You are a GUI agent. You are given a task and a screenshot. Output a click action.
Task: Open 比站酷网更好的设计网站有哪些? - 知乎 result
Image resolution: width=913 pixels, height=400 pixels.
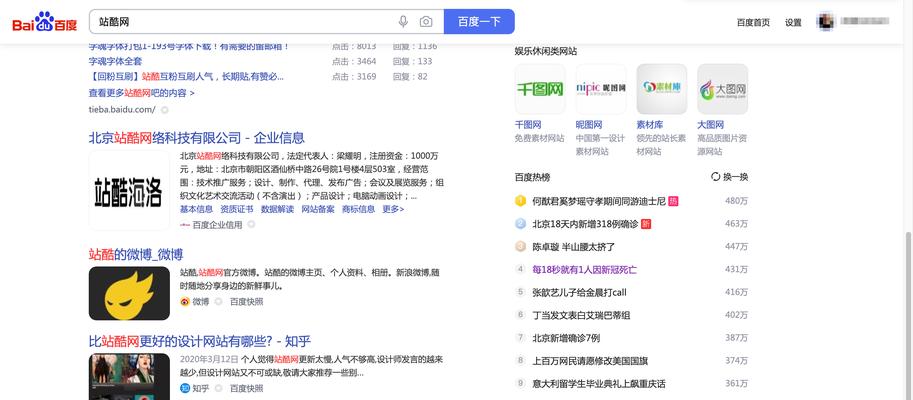coord(200,341)
